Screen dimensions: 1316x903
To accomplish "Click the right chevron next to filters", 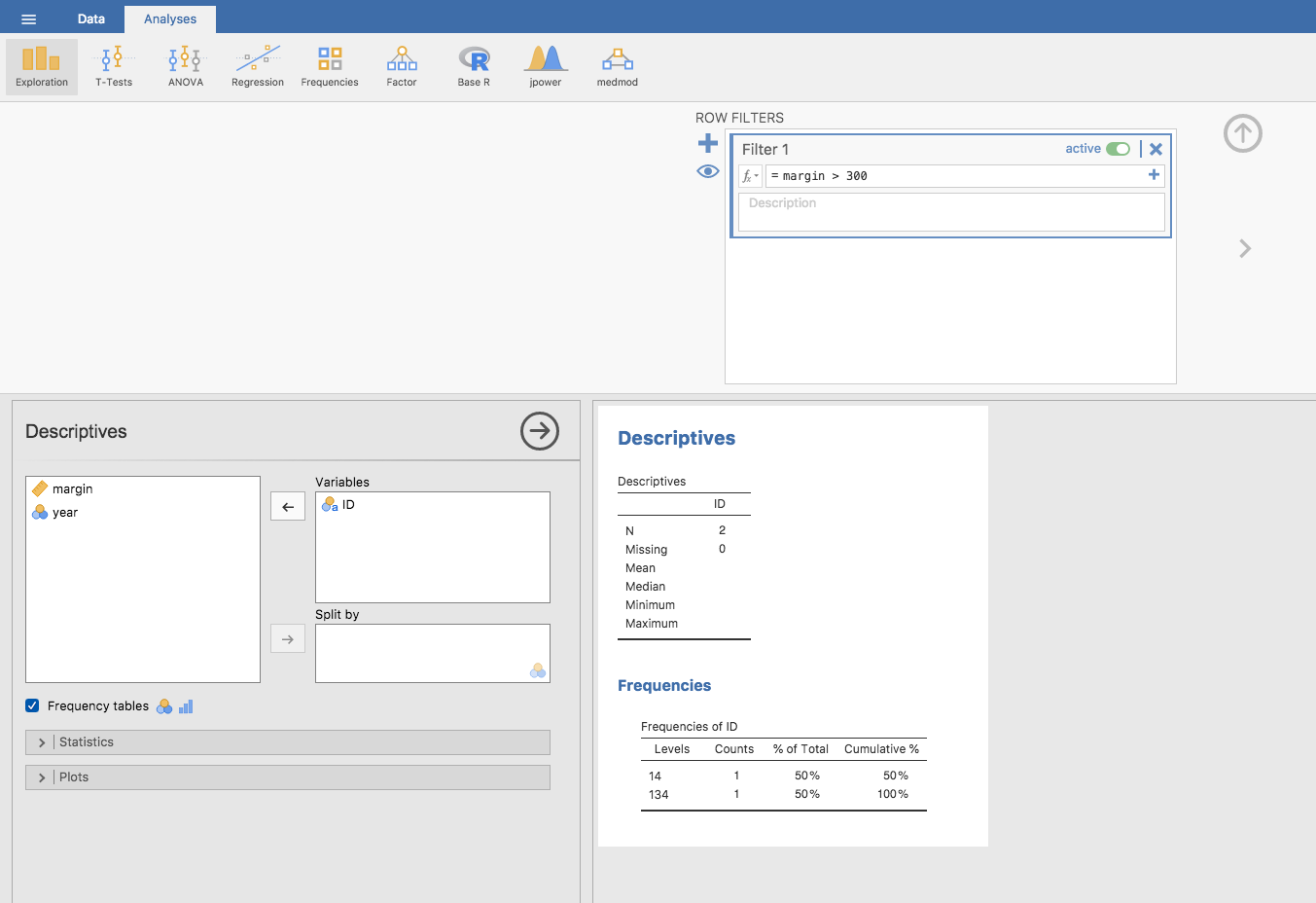I will pos(1245,249).
